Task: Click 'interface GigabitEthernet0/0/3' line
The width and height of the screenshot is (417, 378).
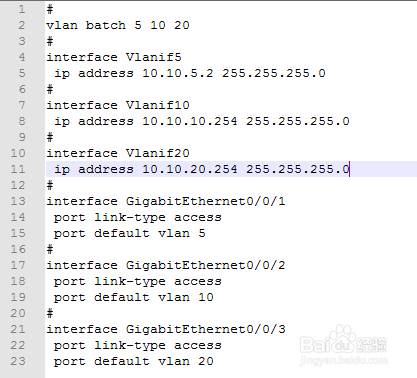Action: coord(166,329)
